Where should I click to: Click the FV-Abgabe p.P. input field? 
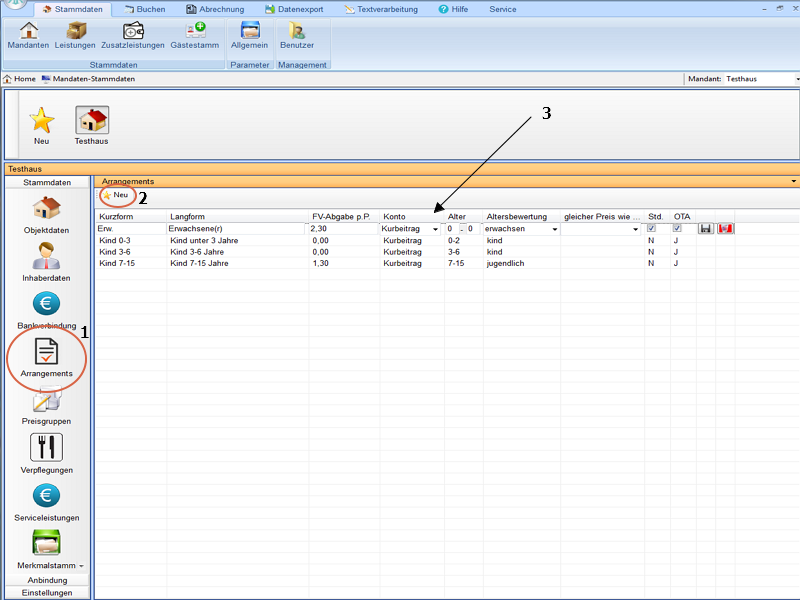point(342,229)
